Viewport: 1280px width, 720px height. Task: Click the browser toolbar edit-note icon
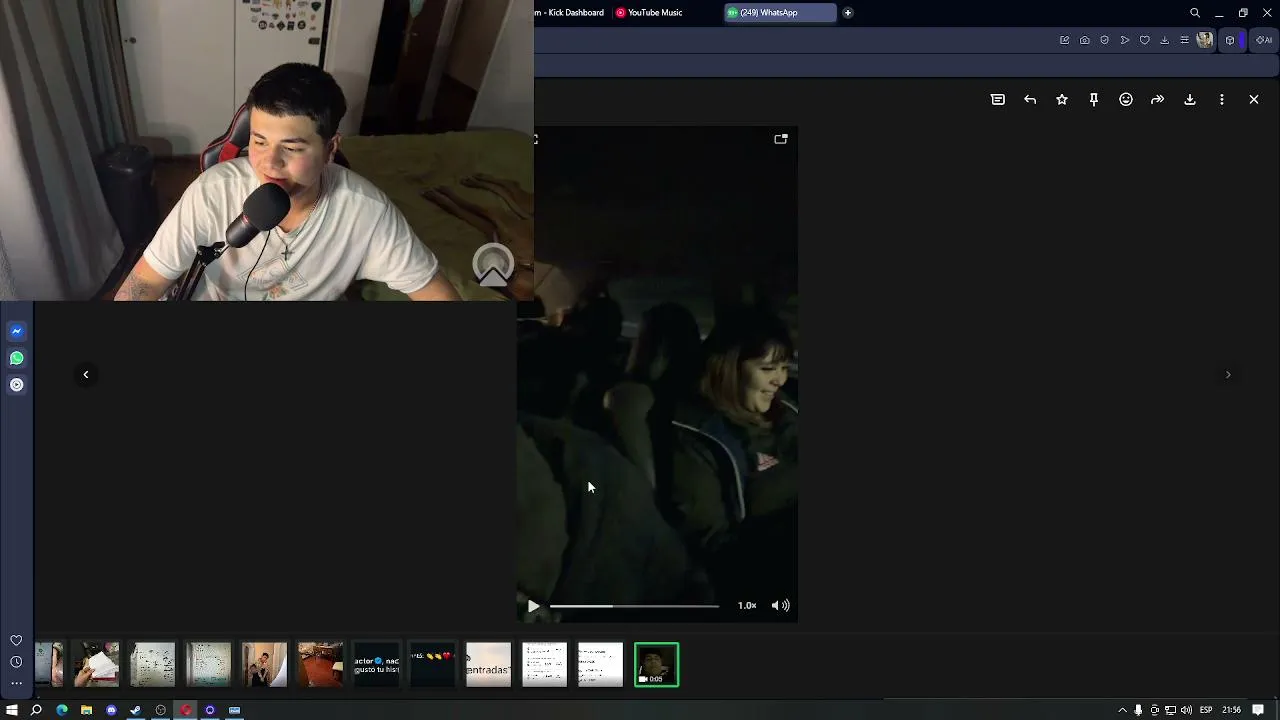pos(1065,40)
